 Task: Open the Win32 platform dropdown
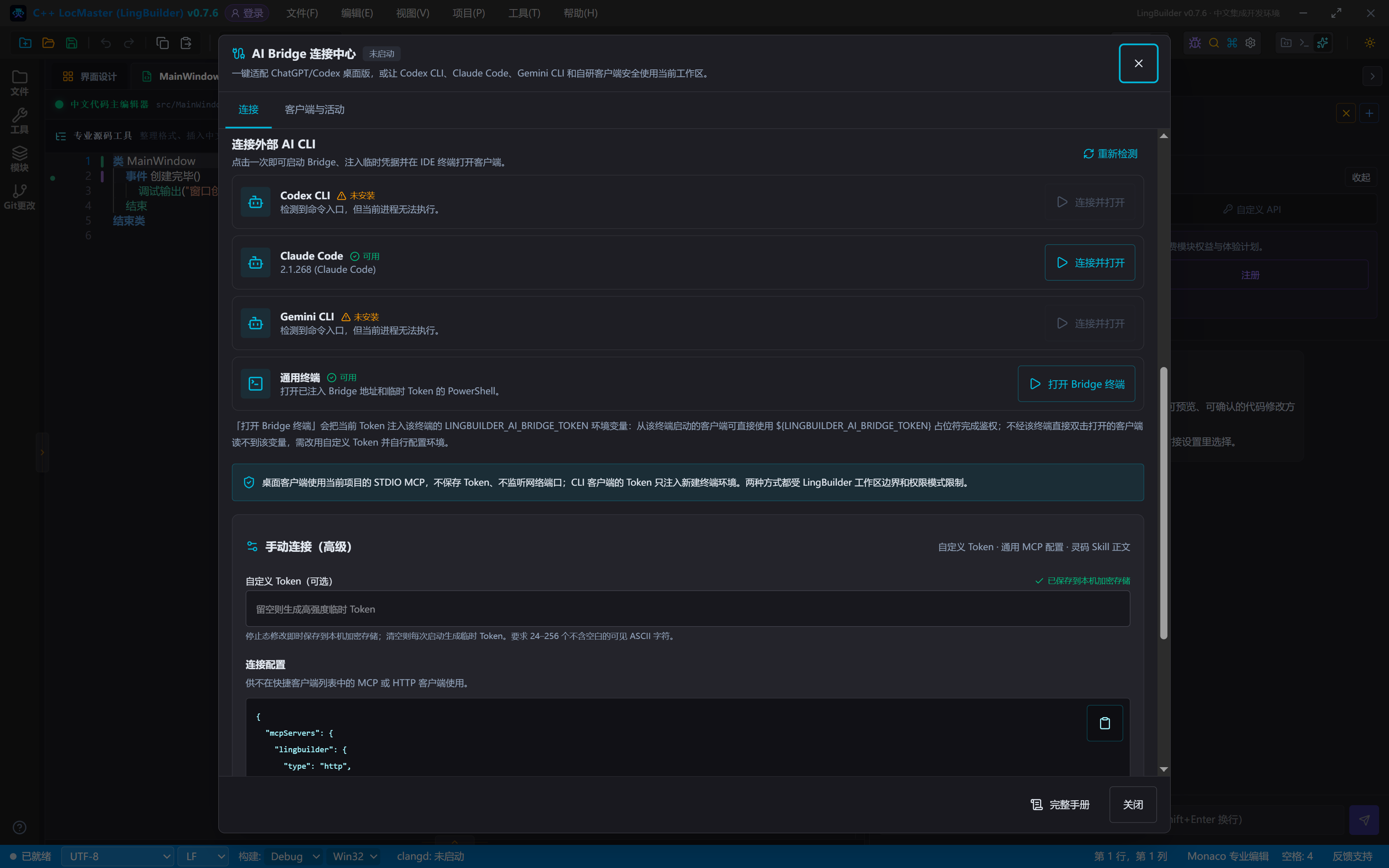tap(355, 856)
